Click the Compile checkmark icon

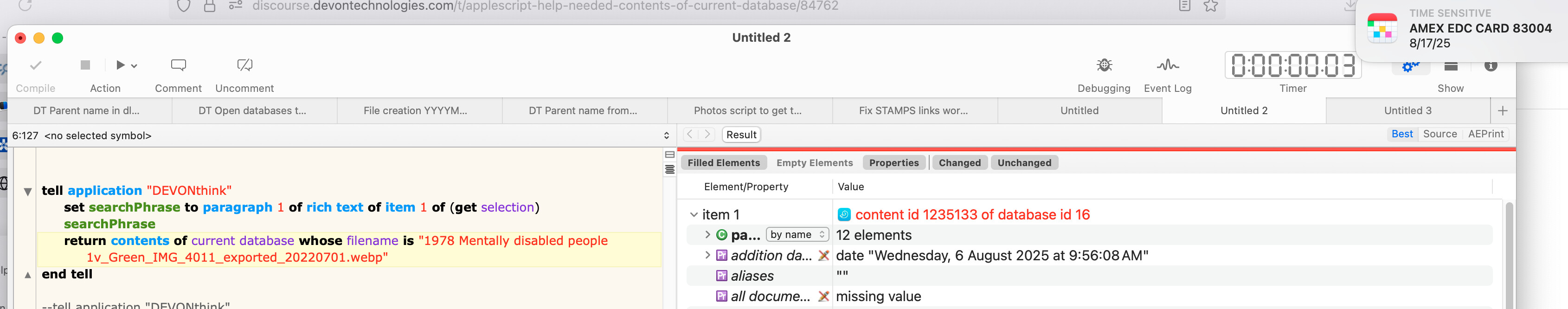36,65
